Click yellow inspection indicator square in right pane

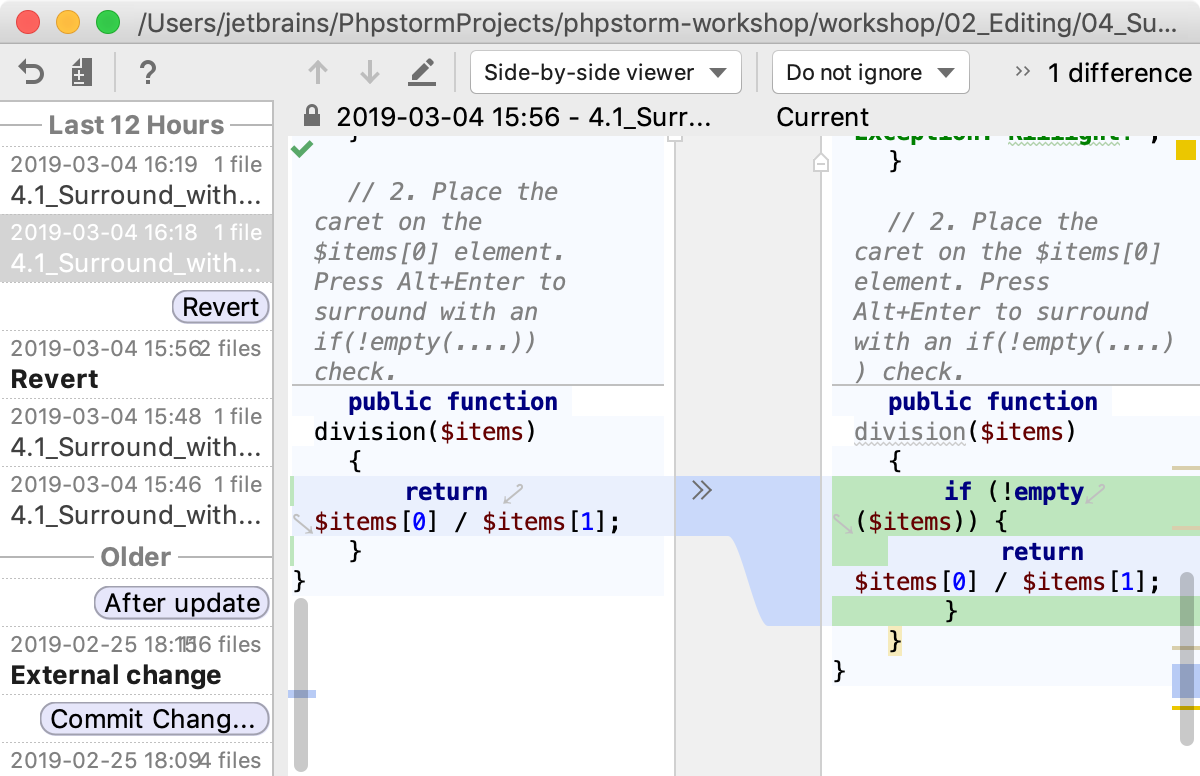(1185, 150)
